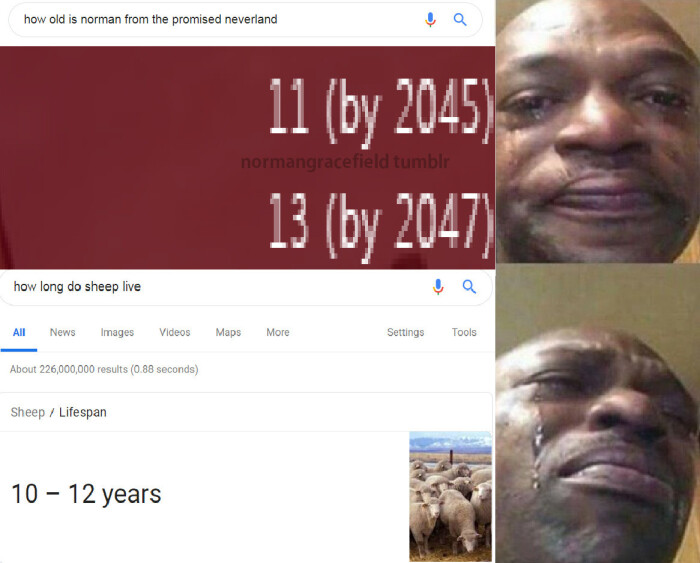Click voice search icon in sheep search bar

pyautogui.click(x=438, y=287)
